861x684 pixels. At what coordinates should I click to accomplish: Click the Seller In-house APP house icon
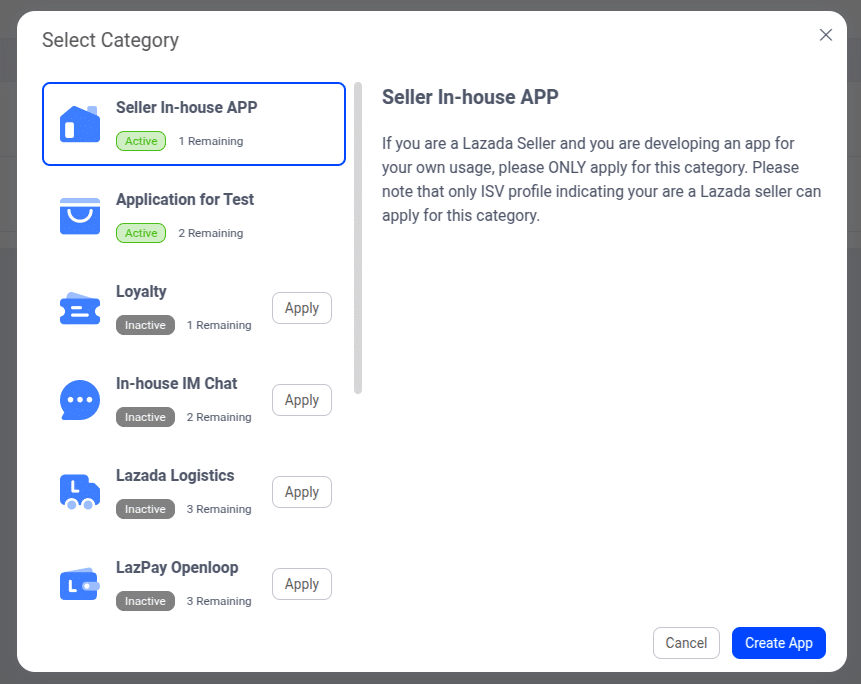(x=80, y=124)
